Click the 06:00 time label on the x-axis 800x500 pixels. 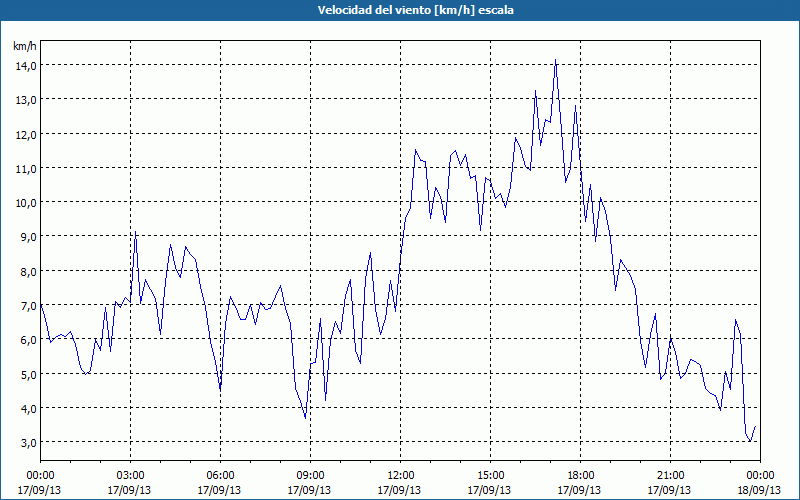(220, 476)
